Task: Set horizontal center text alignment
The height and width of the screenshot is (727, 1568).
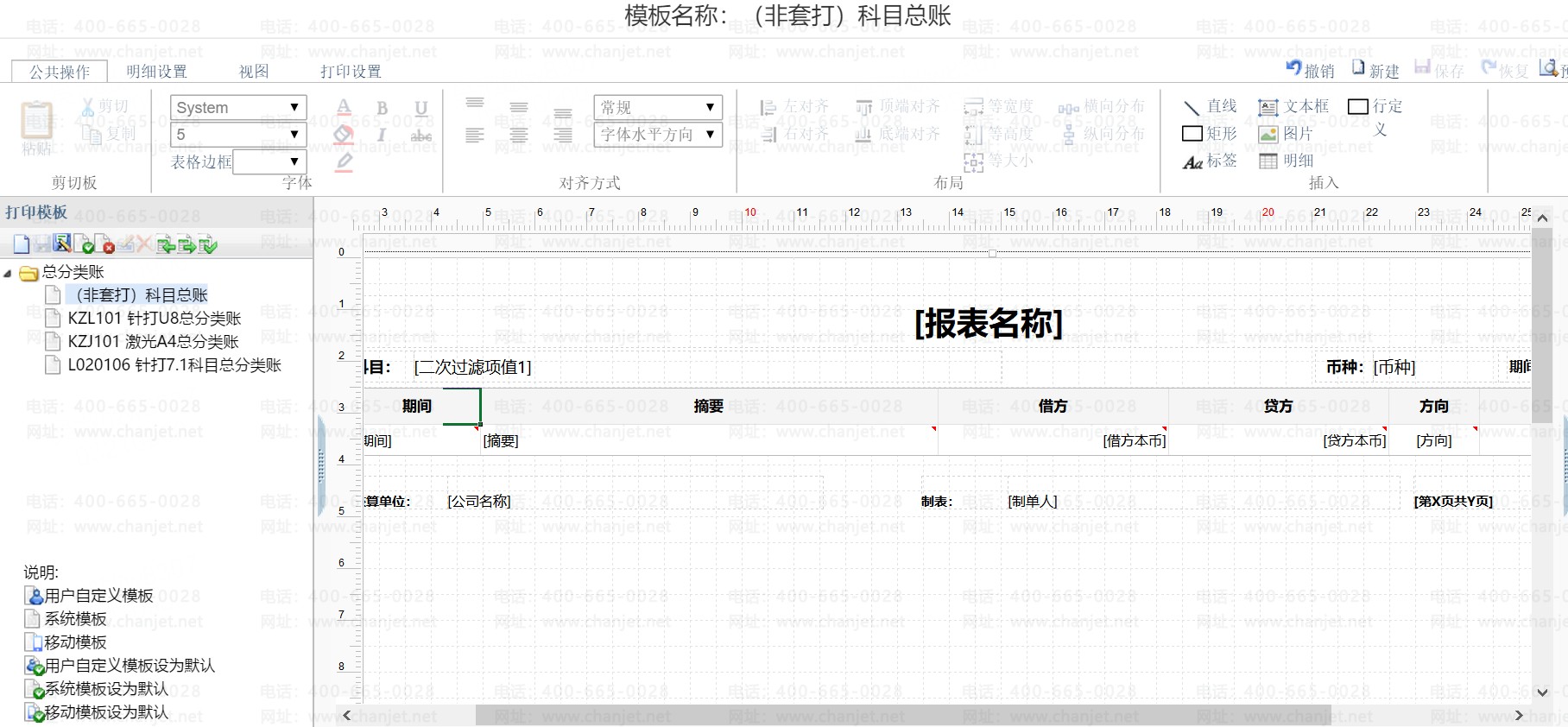Action: 519,135
